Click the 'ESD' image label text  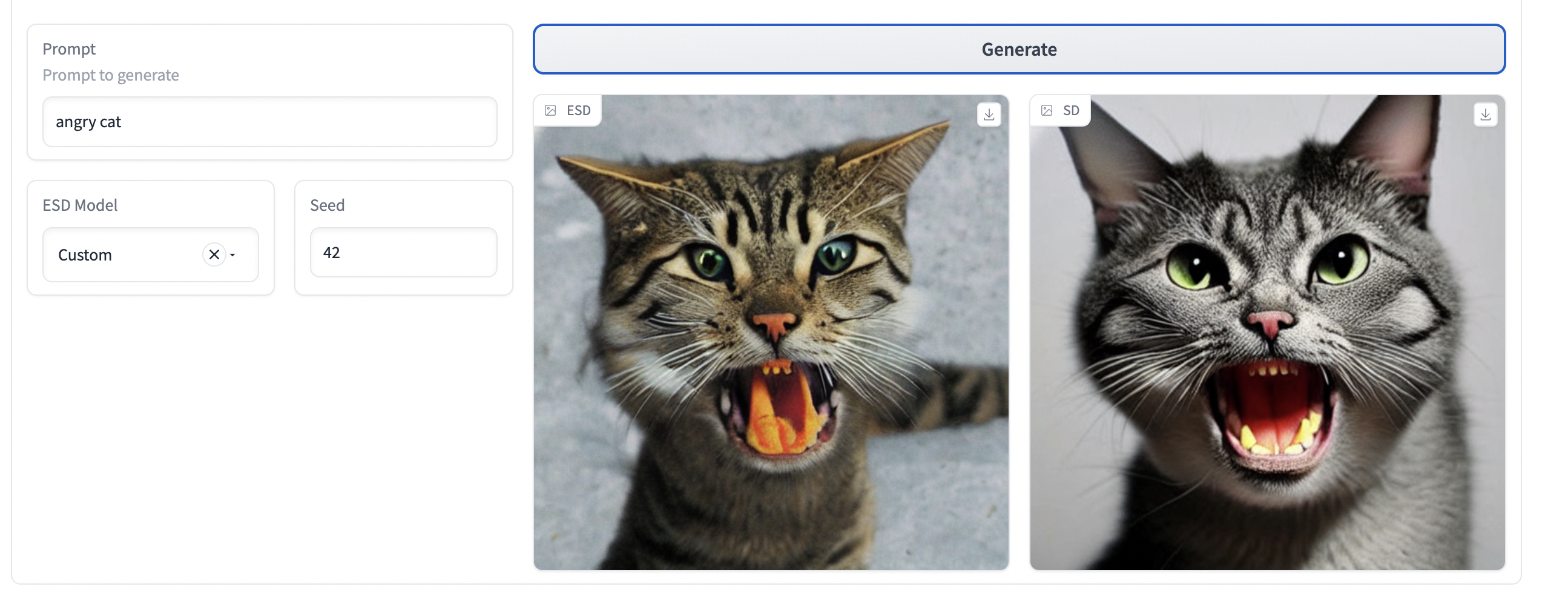(x=578, y=110)
